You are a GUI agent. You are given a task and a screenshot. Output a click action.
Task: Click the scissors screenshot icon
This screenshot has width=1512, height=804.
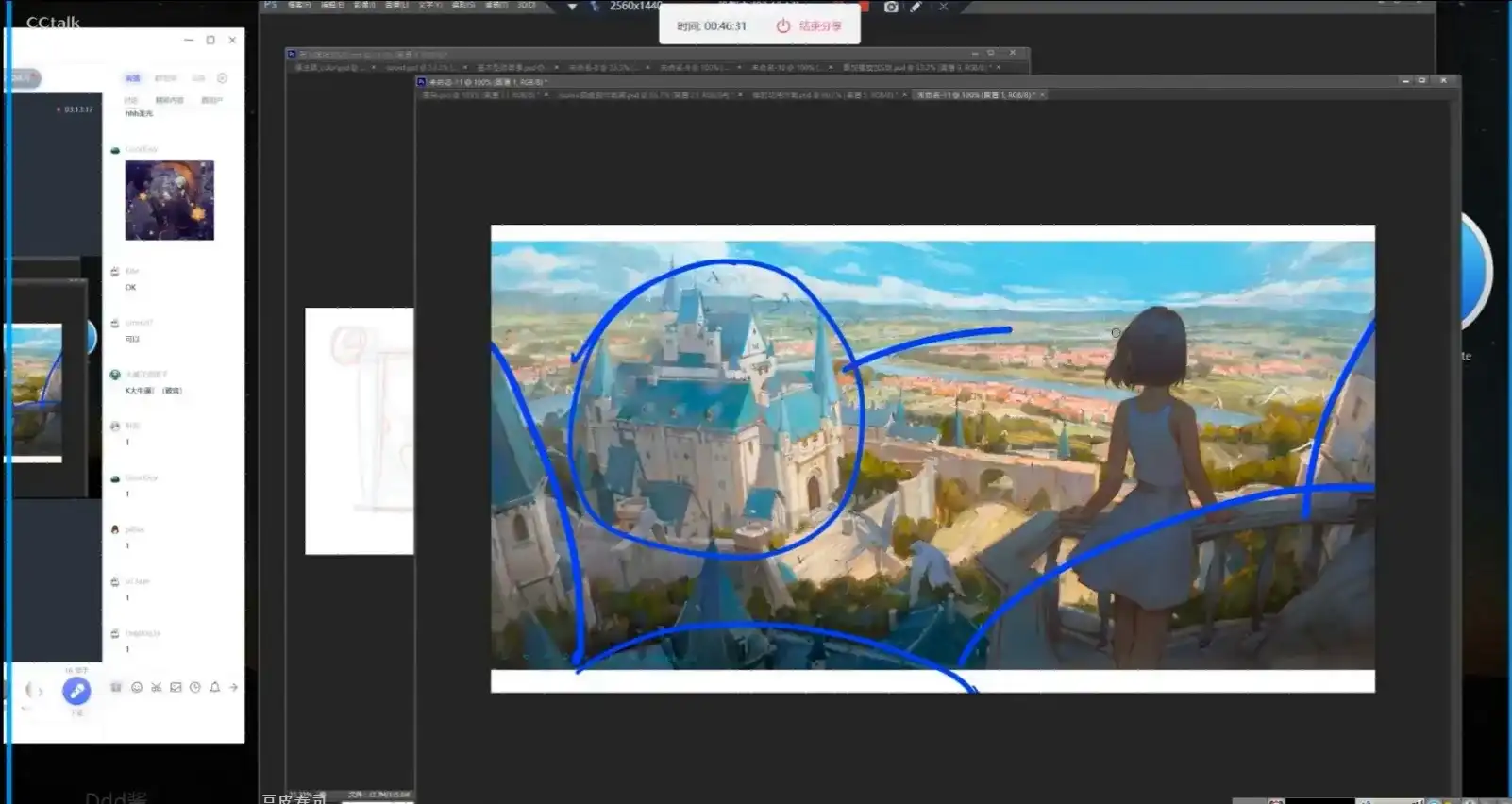(x=157, y=688)
